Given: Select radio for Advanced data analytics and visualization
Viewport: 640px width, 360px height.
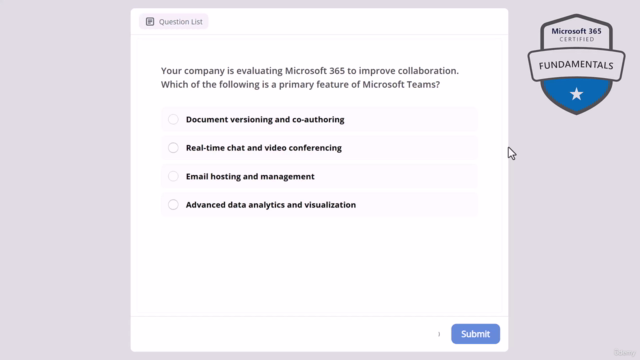Looking at the screenshot, I should point(173,204).
